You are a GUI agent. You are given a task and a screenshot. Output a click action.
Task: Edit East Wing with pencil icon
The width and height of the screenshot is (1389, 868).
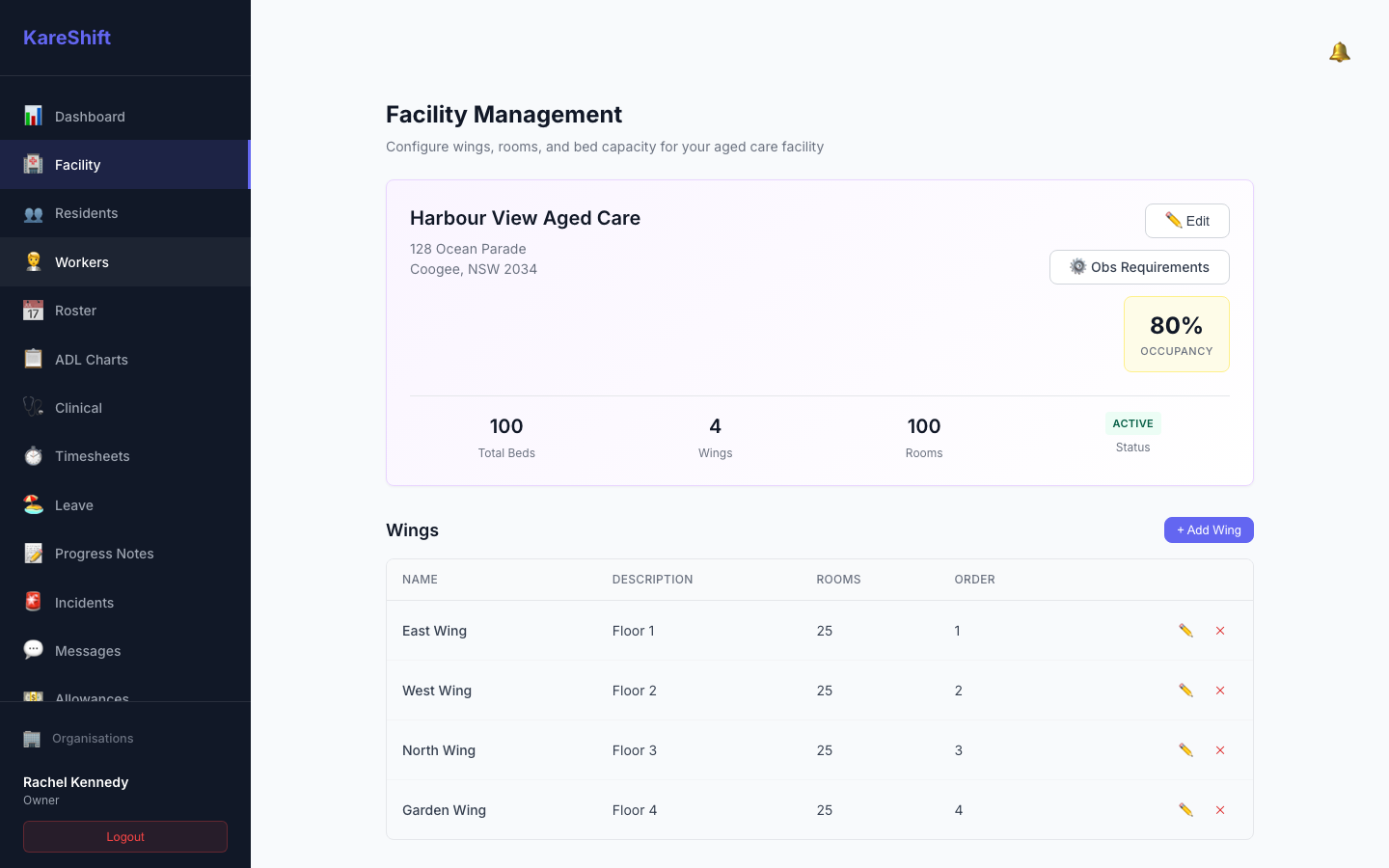[1185, 631]
